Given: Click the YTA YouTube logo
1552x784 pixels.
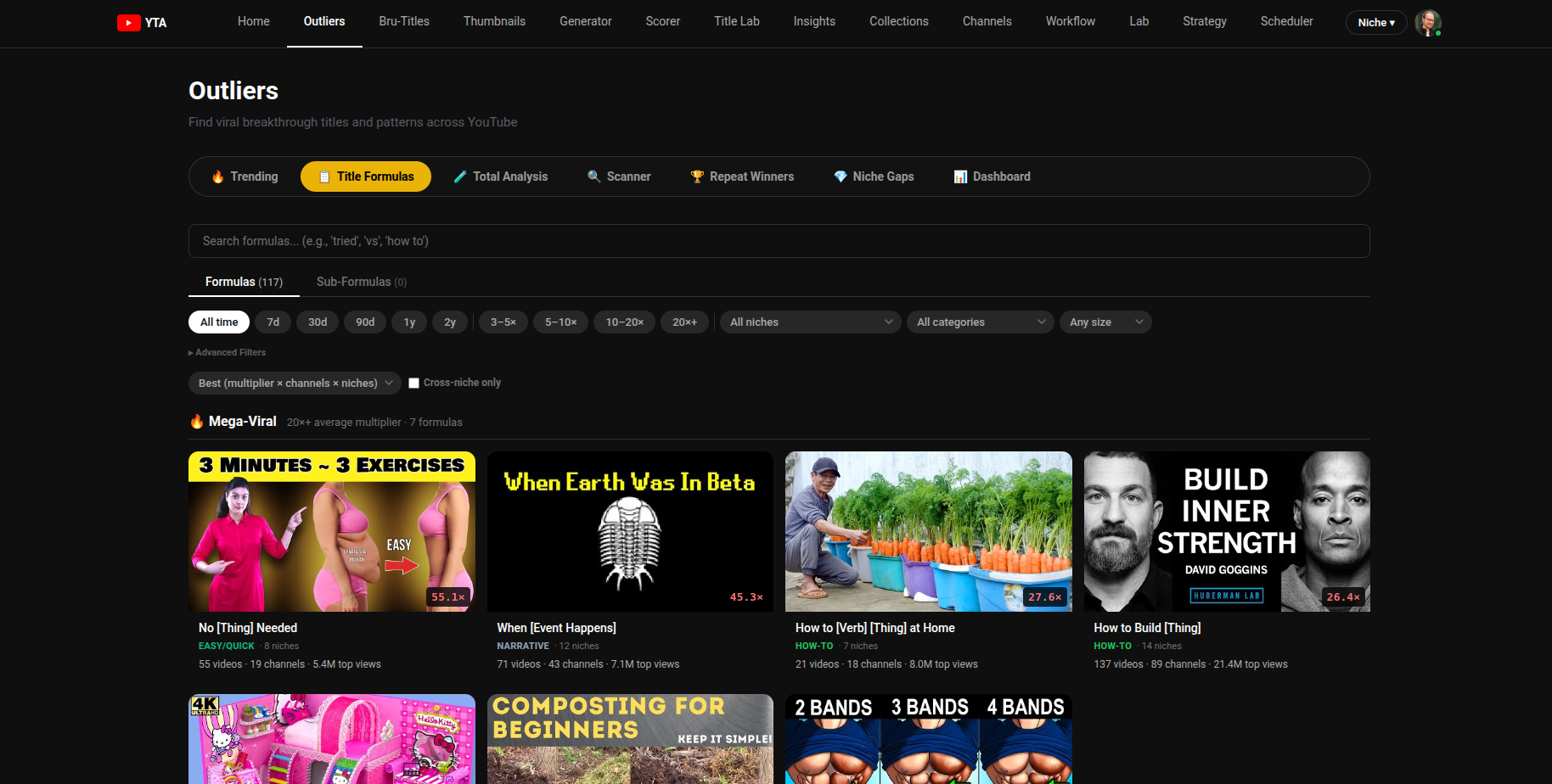Looking at the screenshot, I should 142,23.
